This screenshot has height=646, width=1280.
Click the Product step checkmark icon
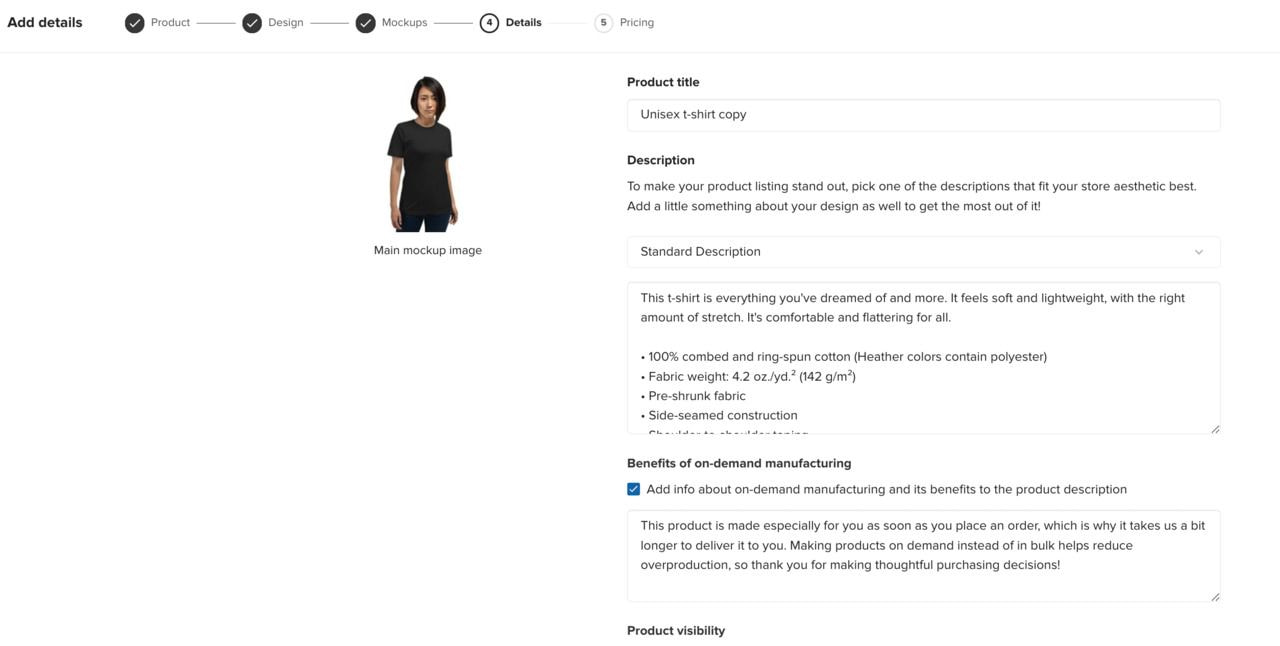point(134,22)
